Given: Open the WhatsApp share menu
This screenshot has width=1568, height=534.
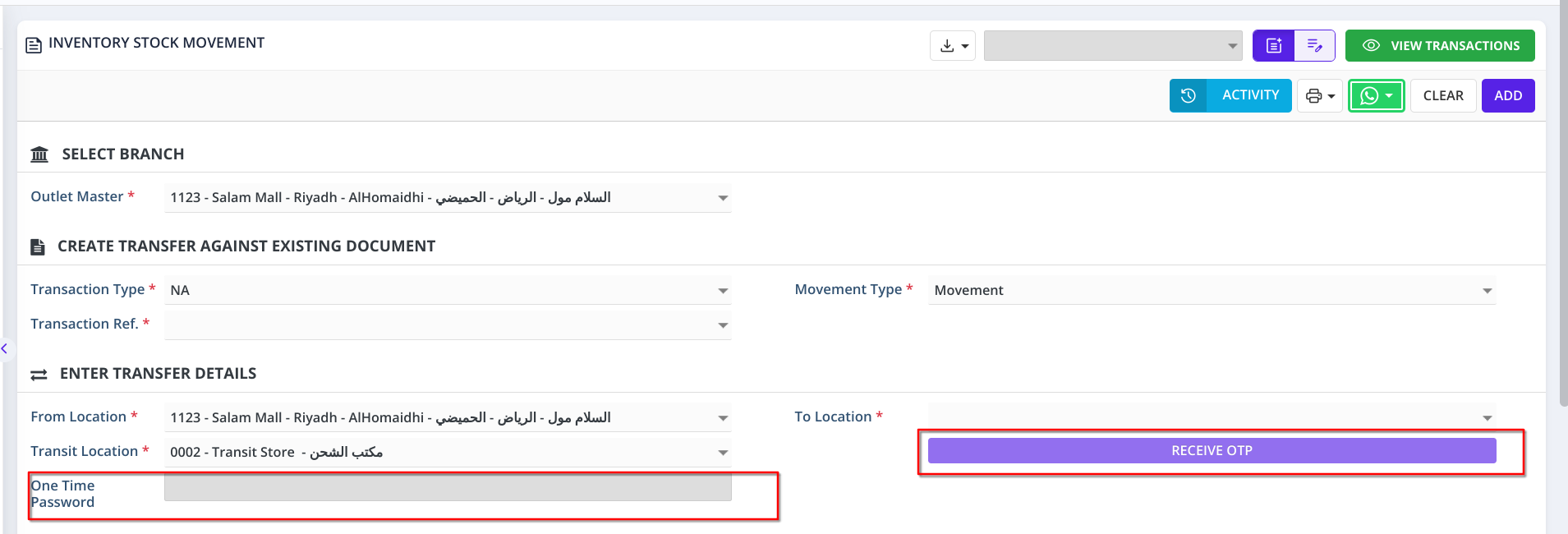Looking at the screenshot, I should coord(1376,96).
